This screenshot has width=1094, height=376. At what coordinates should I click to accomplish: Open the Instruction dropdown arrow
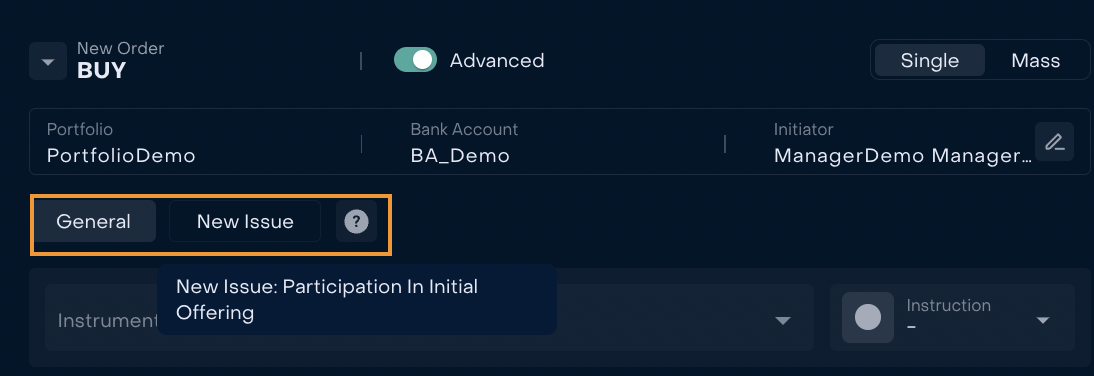point(1043,320)
